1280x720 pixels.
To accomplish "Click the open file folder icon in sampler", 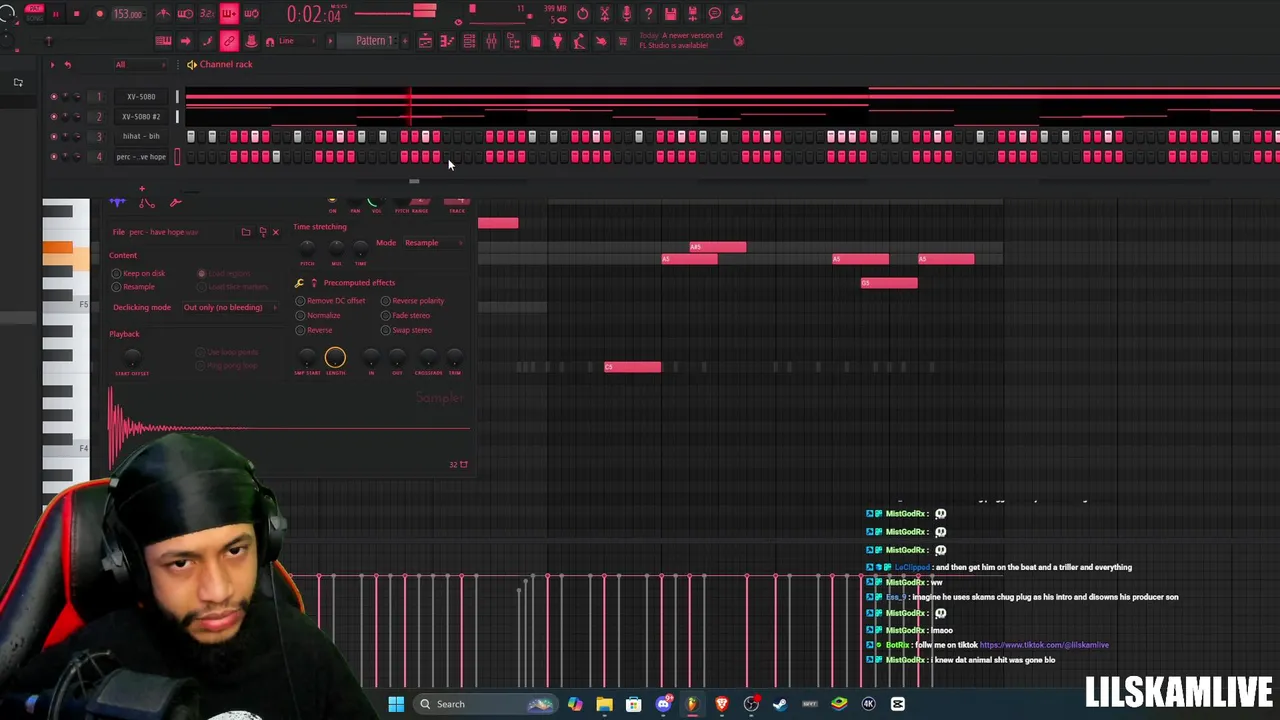I will [x=245, y=232].
